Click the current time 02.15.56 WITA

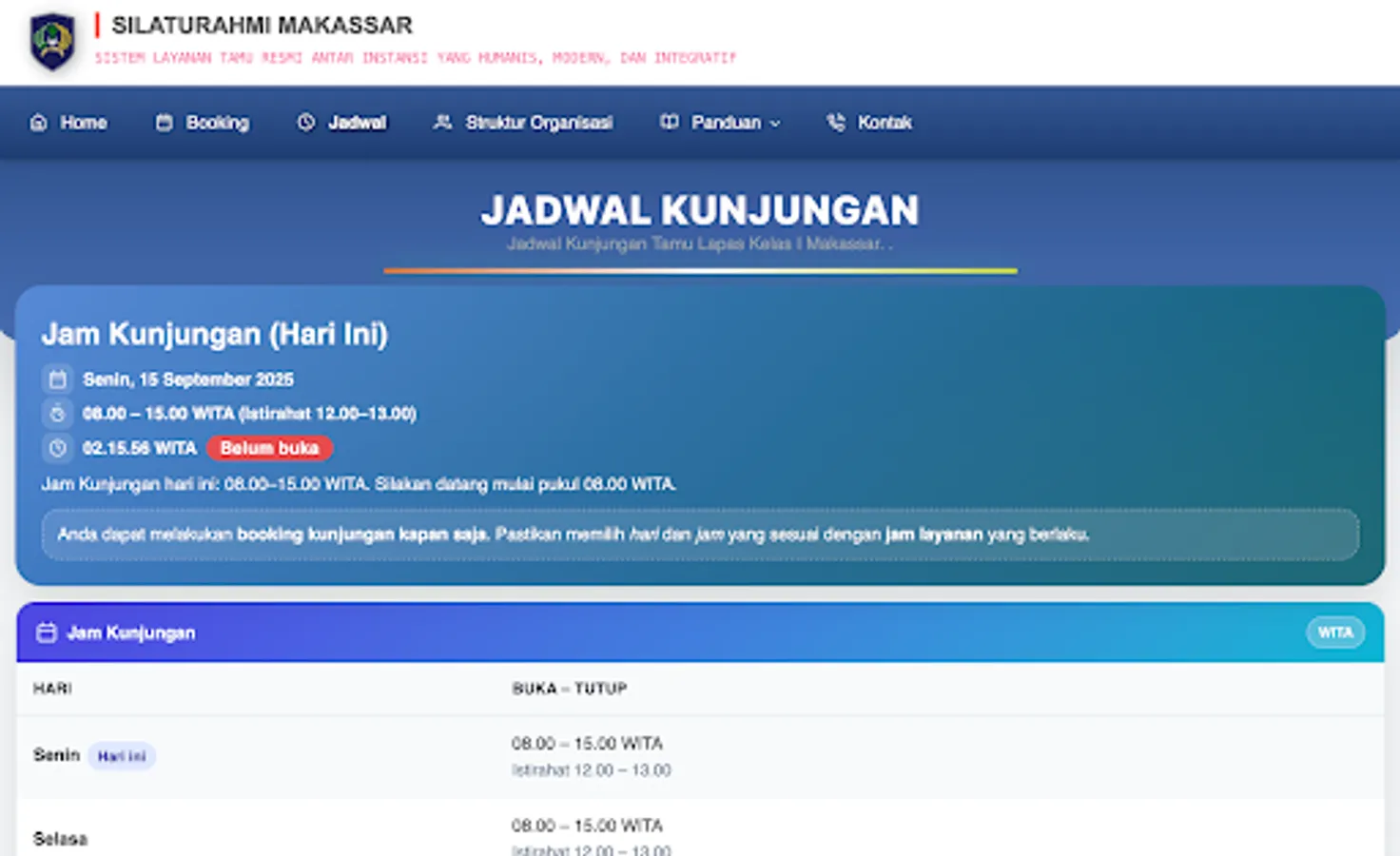[x=140, y=448]
